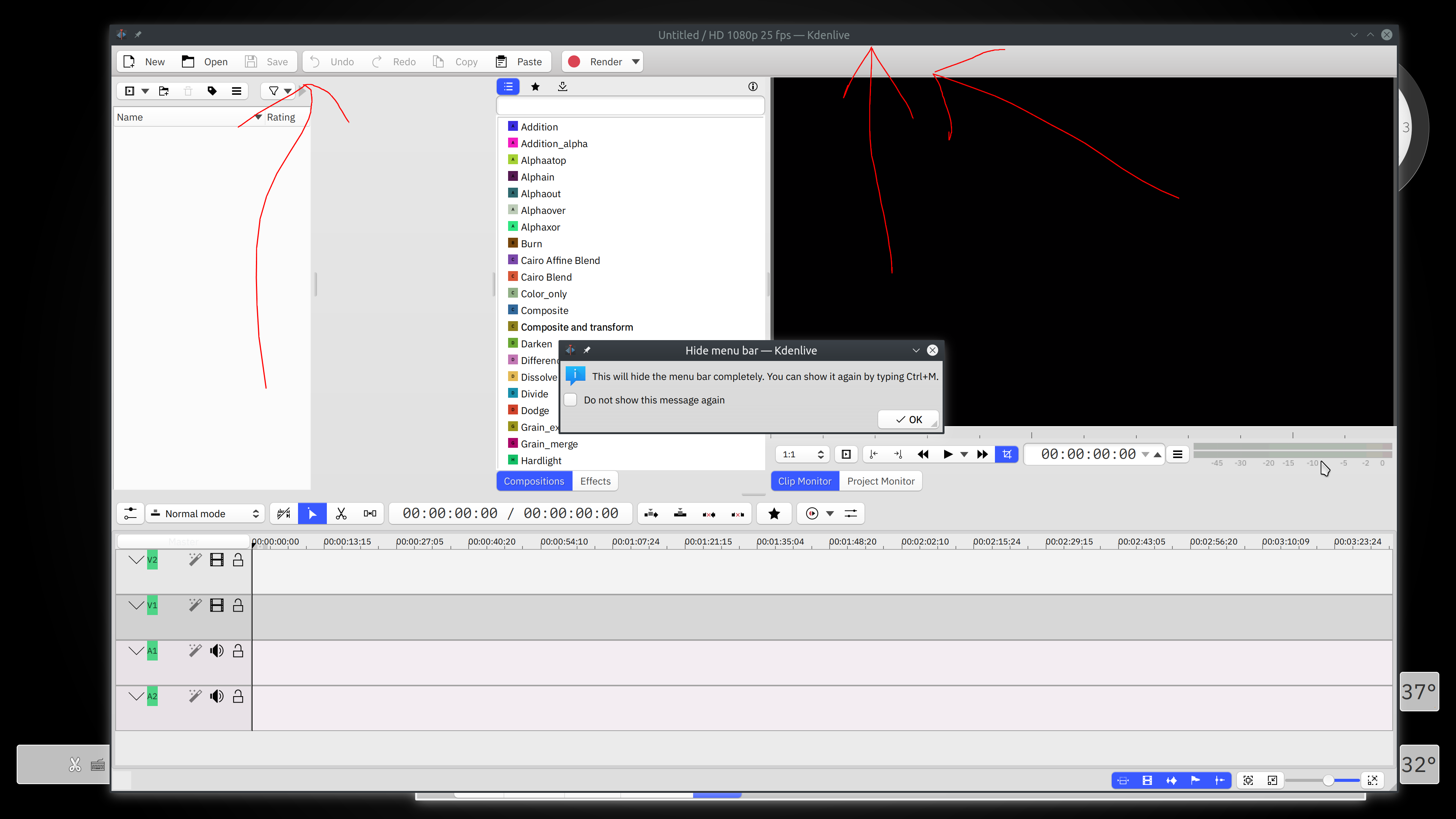Switch to the Compositions tab
1456x819 pixels.
tap(533, 481)
